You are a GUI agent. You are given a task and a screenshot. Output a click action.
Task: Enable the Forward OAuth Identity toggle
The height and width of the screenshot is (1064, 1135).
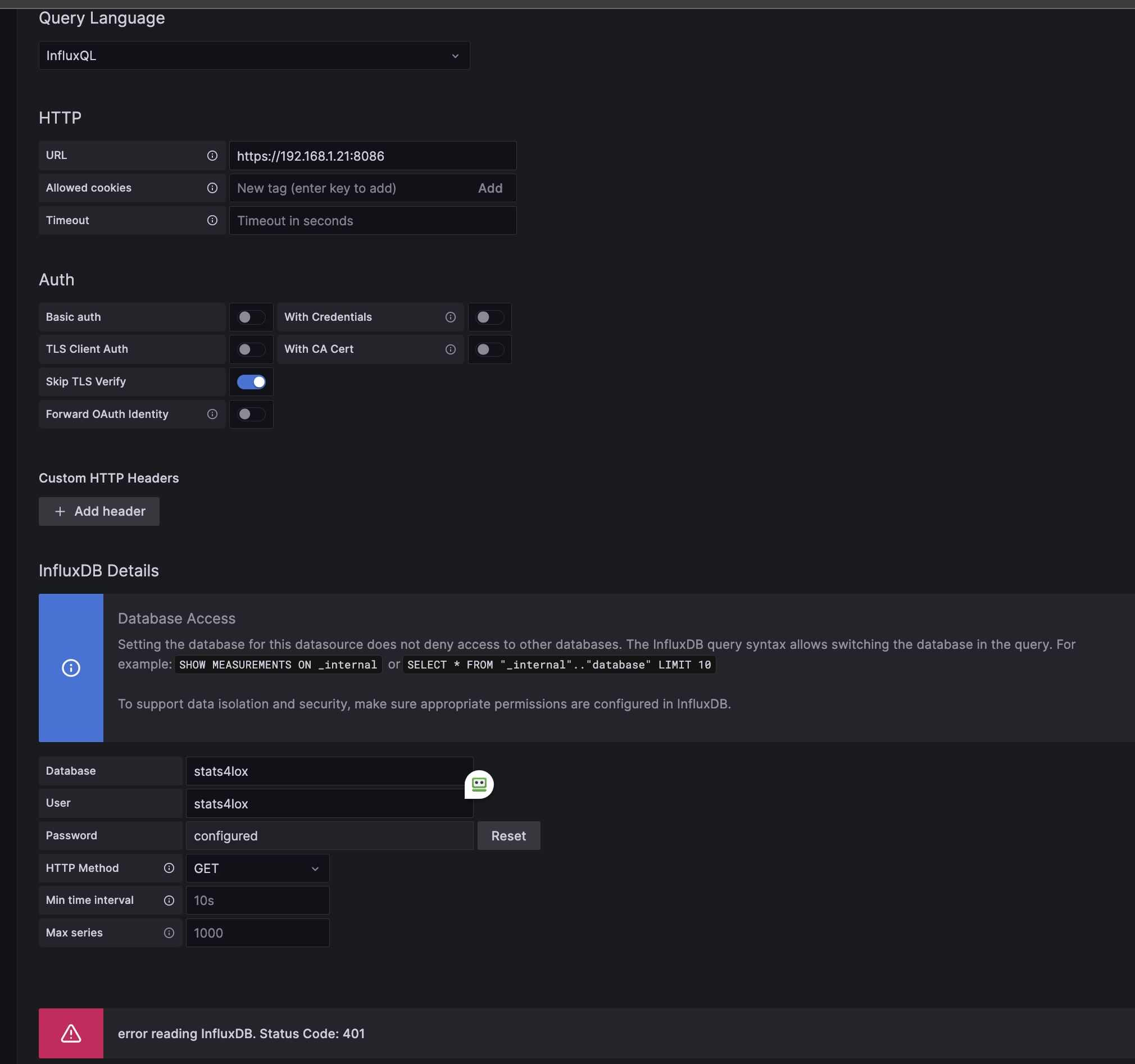[251, 414]
